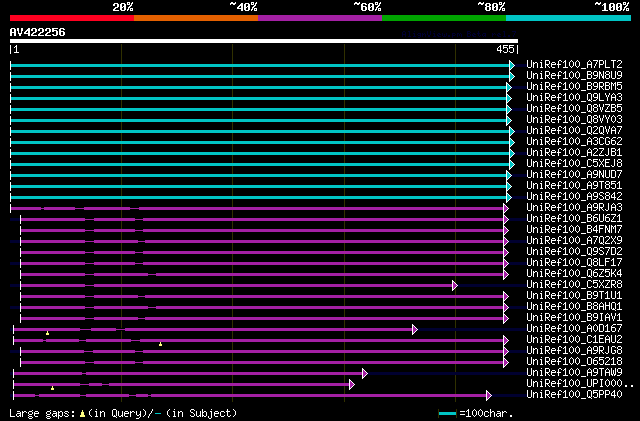Click the purple arrowhead of UniRef100_A9RJA3 alignment
The height and width of the screenshot is (421, 640).
pyautogui.click(x=506, y=209)
